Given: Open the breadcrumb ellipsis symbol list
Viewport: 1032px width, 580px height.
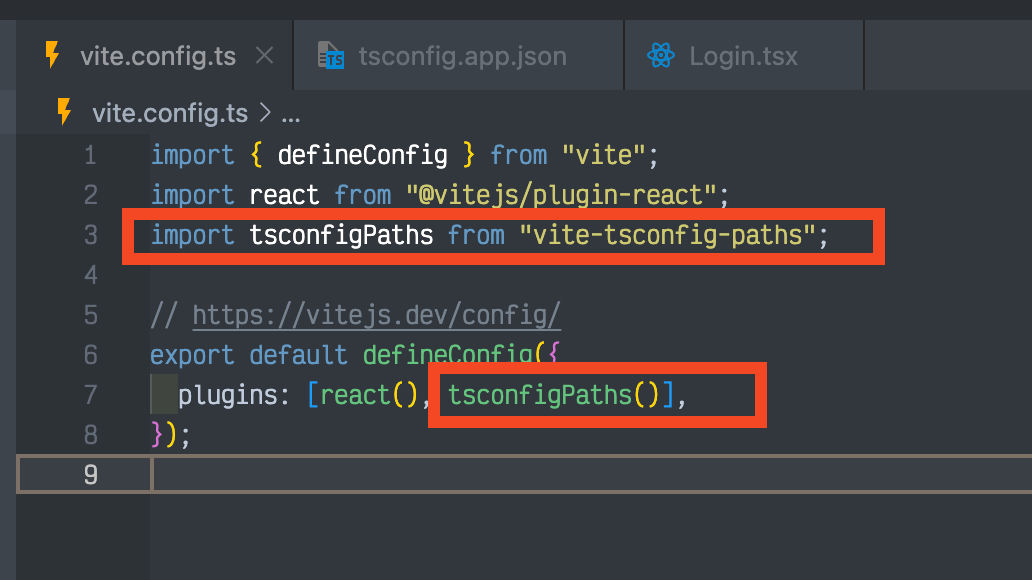Looking at the screenshot, I should click(x=290, y=117).
